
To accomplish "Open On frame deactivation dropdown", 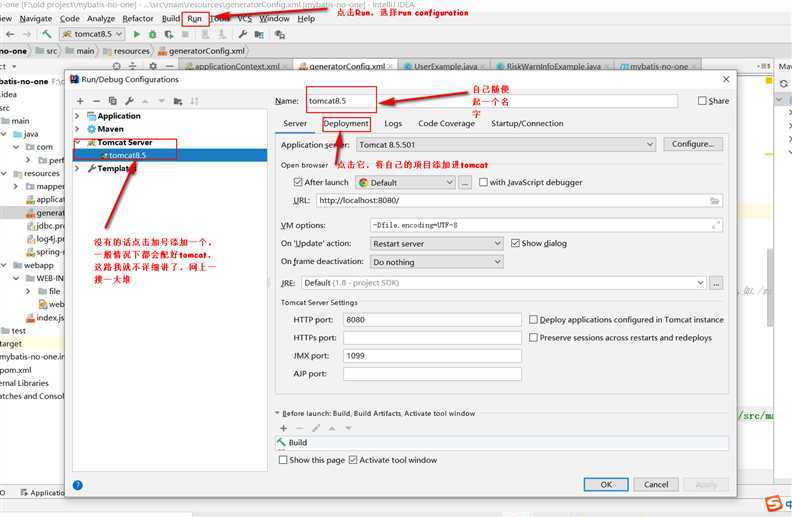I will 436,262.
